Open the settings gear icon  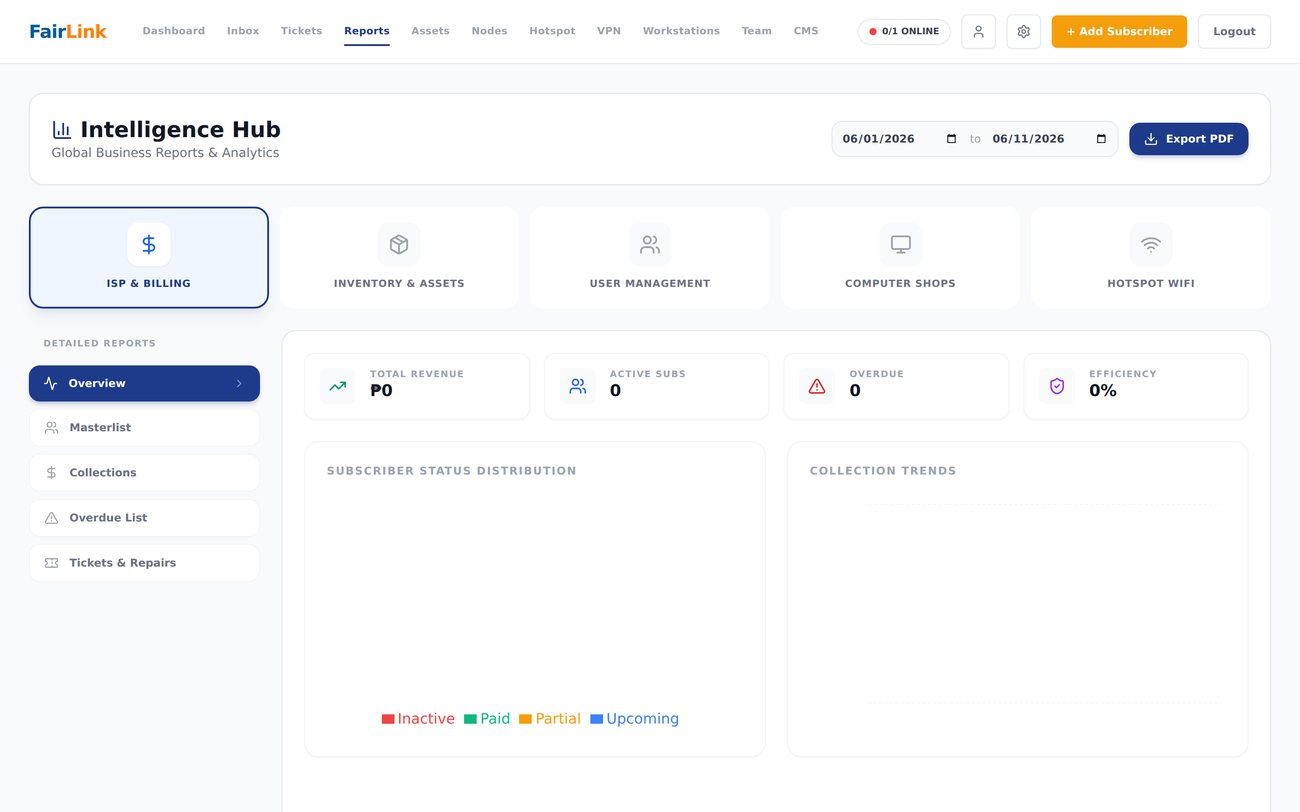(x=1023, y=32)
